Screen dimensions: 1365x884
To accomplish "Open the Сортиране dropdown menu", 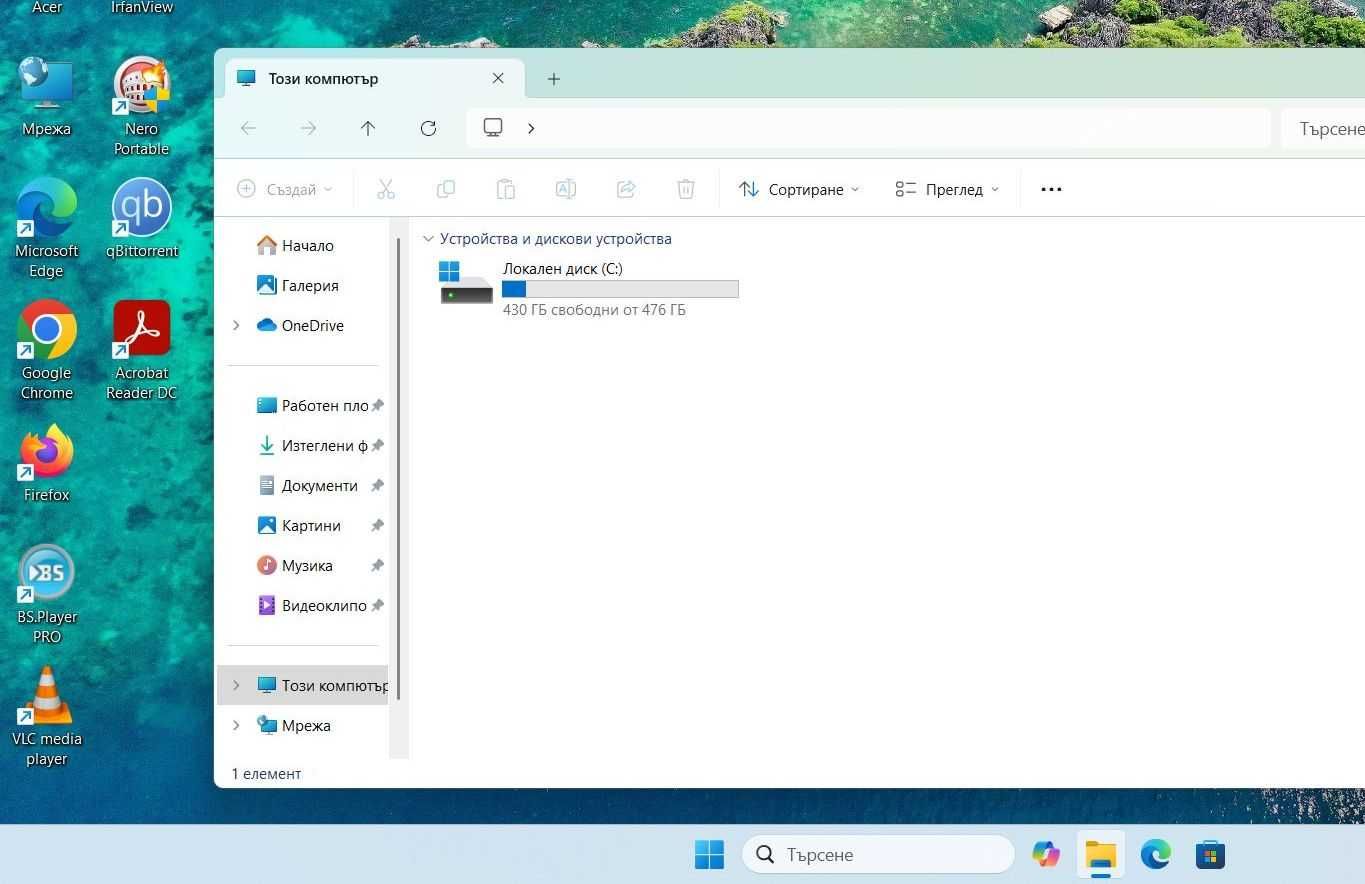I will coord(798,189).
